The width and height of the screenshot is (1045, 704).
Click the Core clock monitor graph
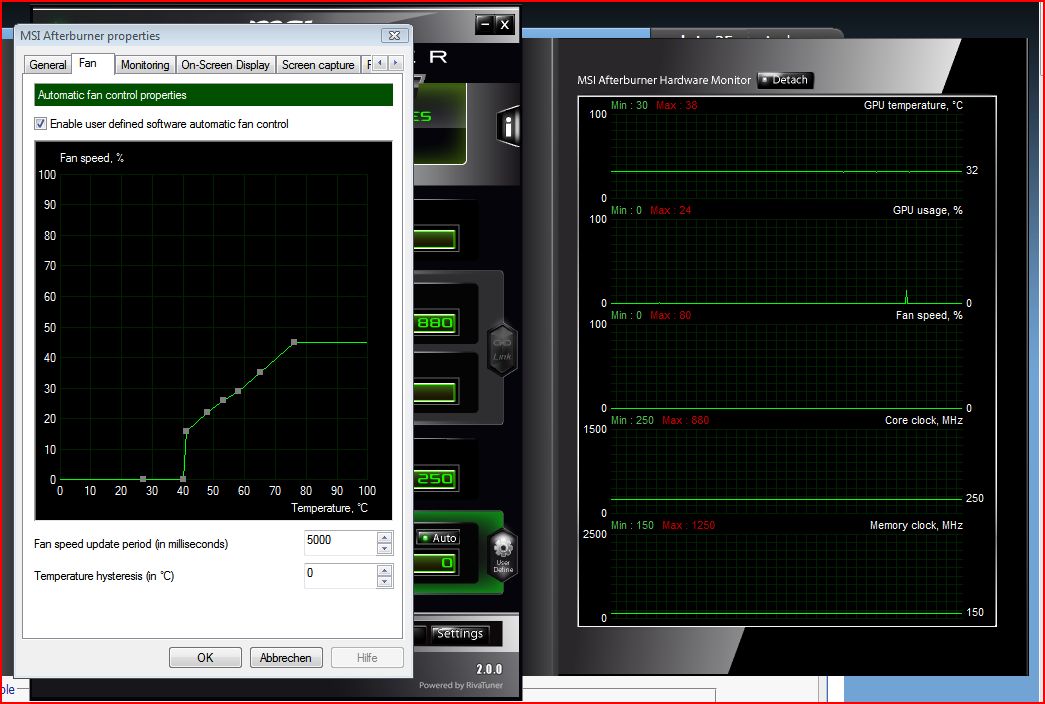[786, 470]
